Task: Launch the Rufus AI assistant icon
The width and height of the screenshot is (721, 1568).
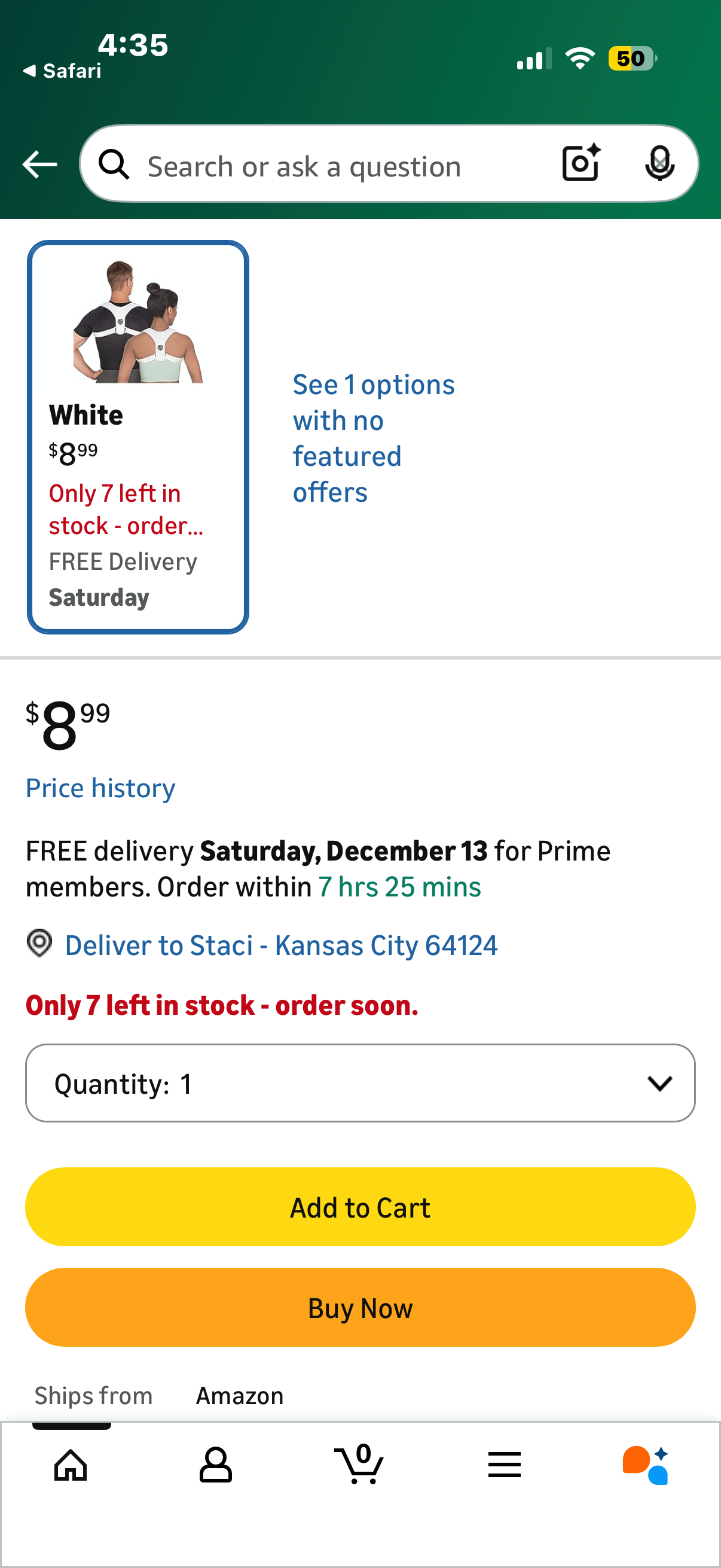Action: click(x=646, y=1465)
